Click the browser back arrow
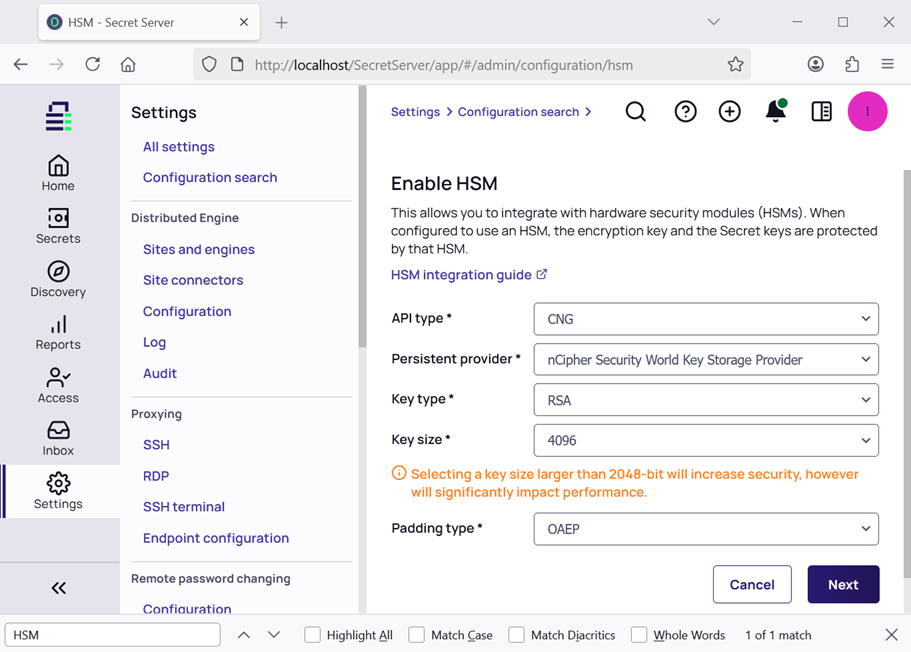Screen dimensions: 911x652 pos(21,65)
